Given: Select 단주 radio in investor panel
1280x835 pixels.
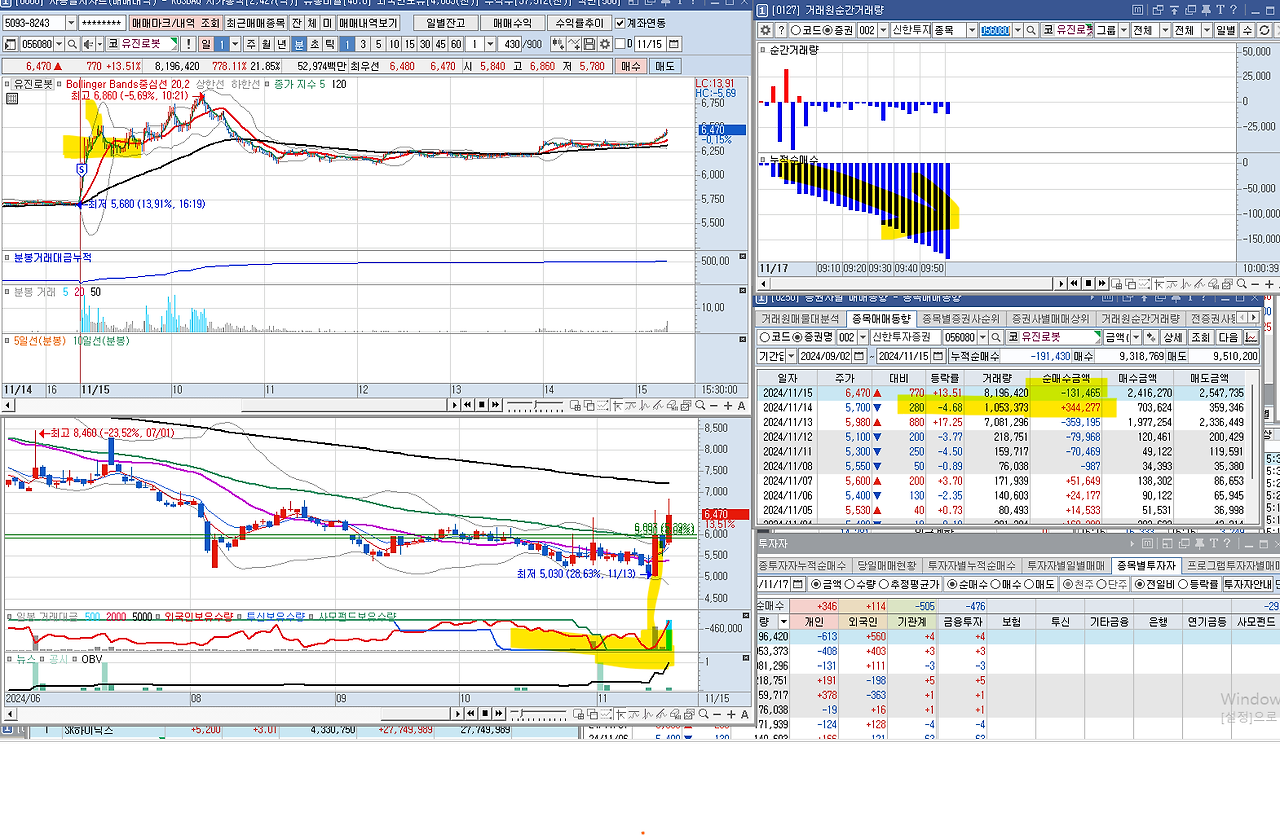Looking at the screenshot, I should click(x=1101, y=582).
